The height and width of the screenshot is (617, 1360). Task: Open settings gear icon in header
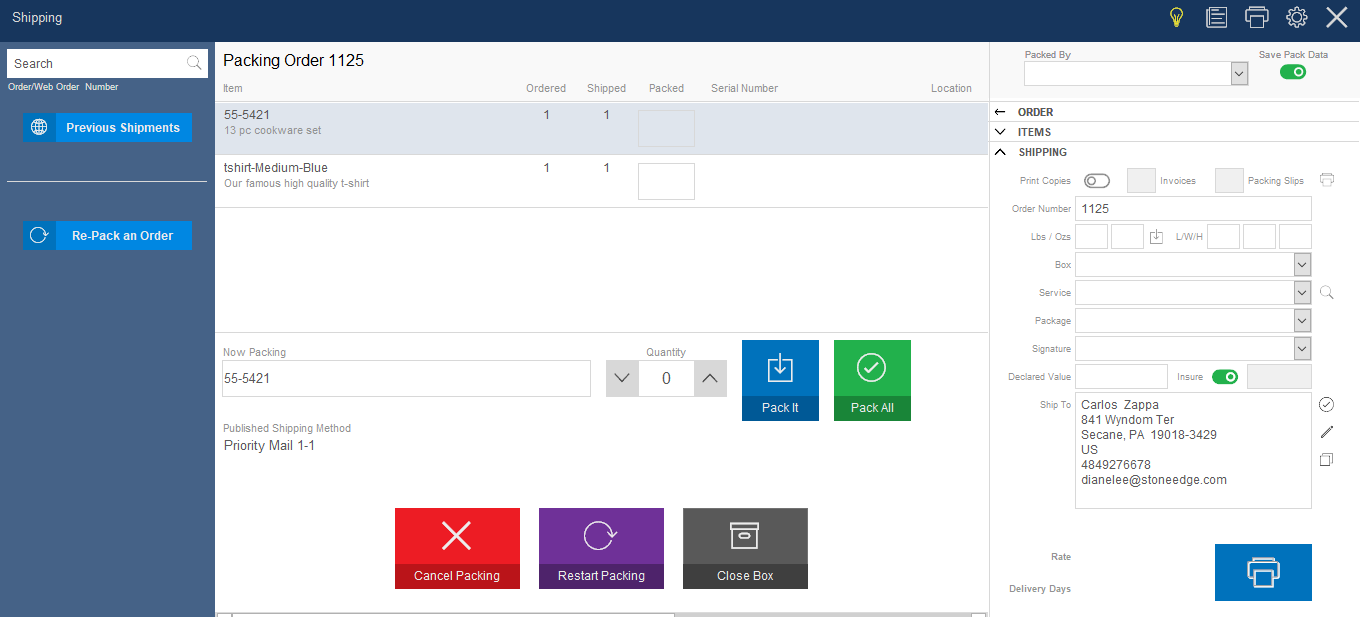coord(1297,17)
